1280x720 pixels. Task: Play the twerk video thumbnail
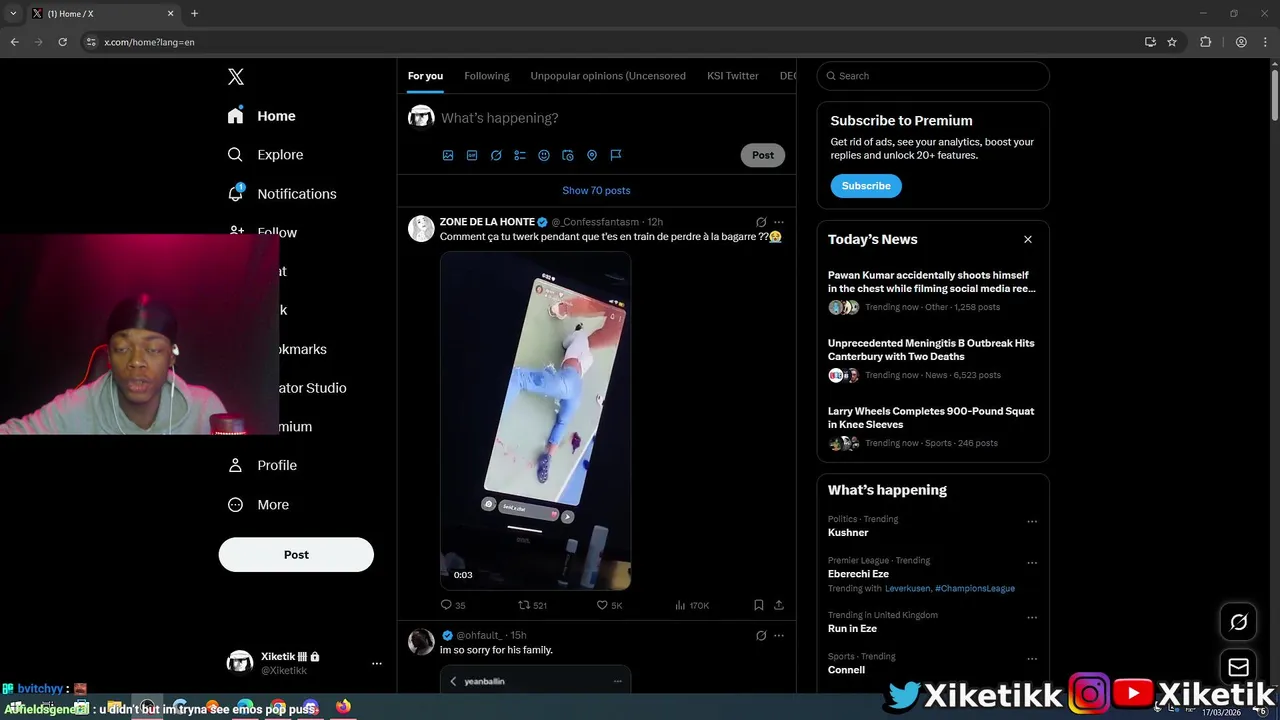(x=536, y=420)
